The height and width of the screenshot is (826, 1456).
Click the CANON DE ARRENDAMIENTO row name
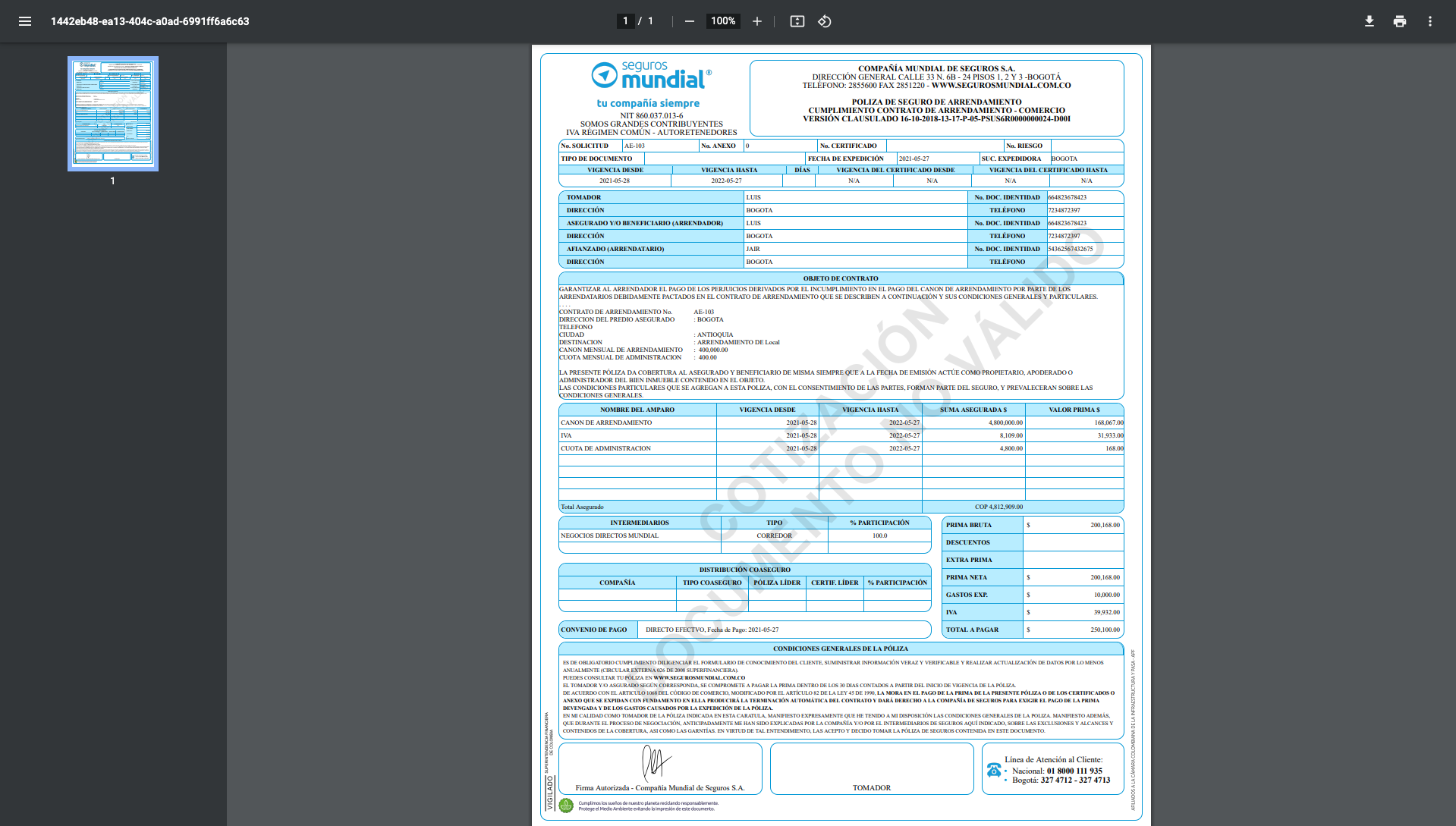[x=606, y=422]
